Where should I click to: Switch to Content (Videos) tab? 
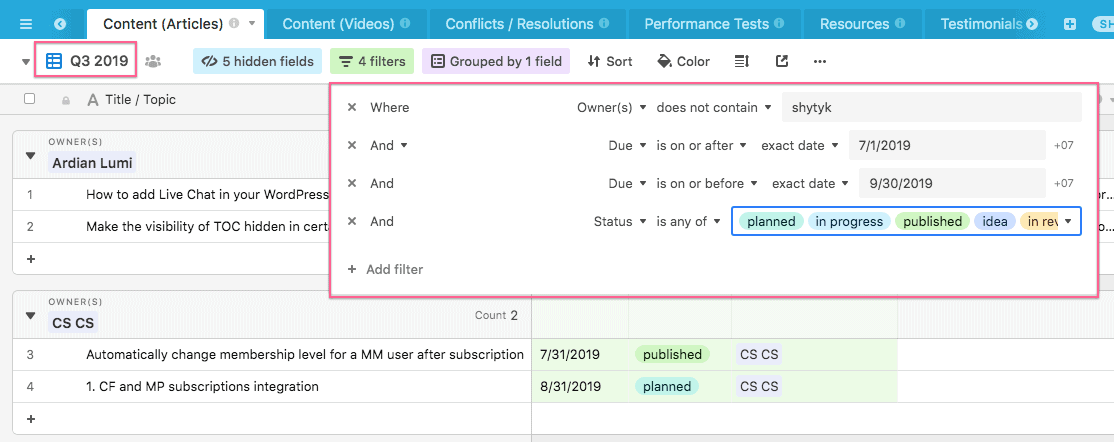[346, 23]
